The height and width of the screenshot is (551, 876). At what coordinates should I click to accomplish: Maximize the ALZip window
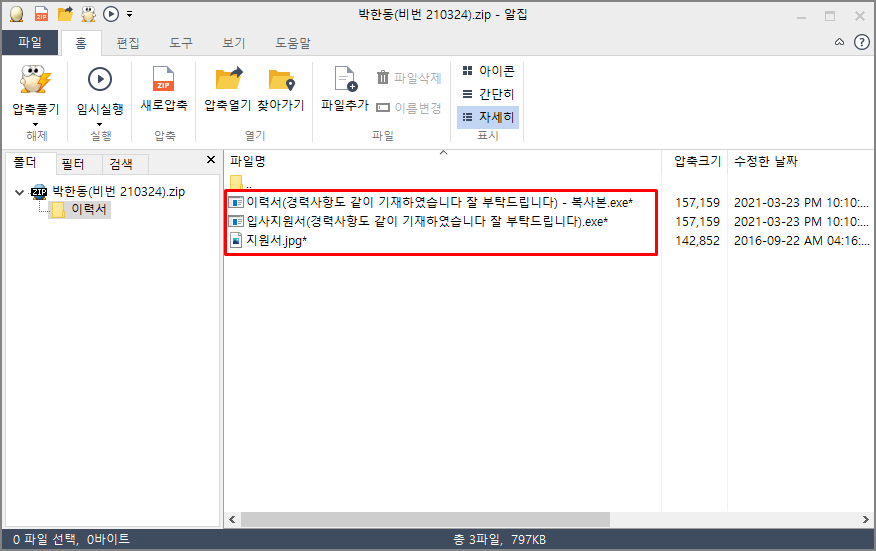coord(830,16)
